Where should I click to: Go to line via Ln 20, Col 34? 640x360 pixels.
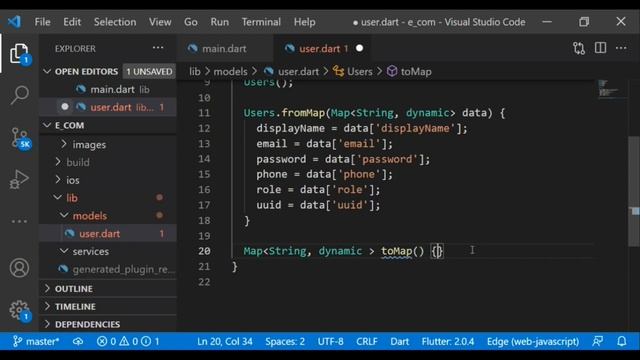click(x=224, y=341)
